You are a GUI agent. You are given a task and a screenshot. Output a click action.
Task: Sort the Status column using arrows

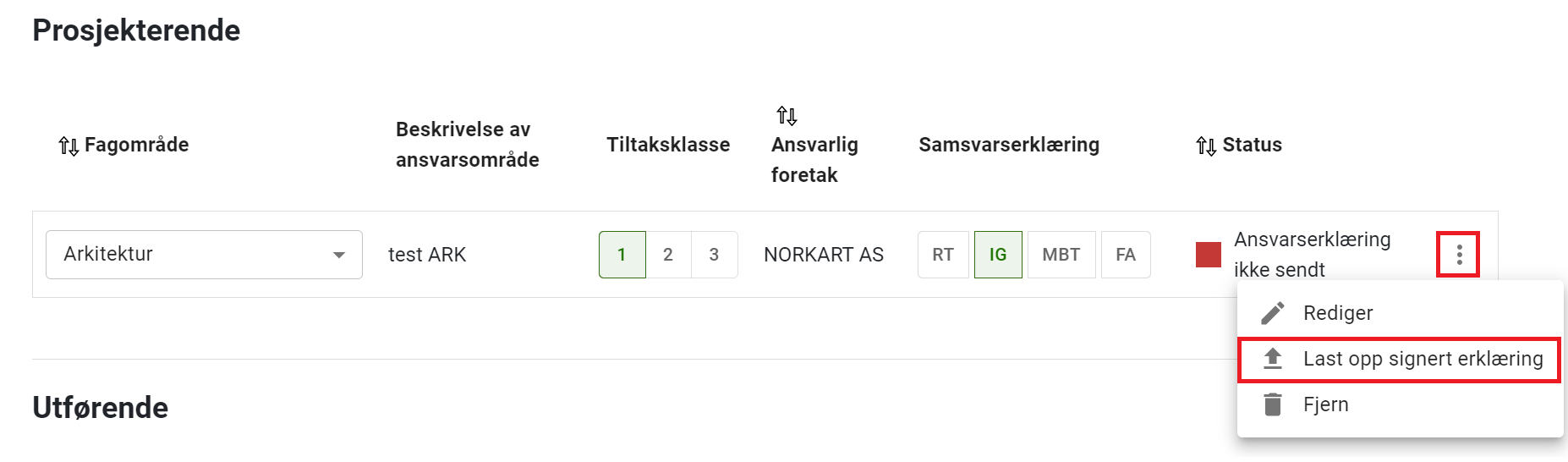(x=1206, y=146)
